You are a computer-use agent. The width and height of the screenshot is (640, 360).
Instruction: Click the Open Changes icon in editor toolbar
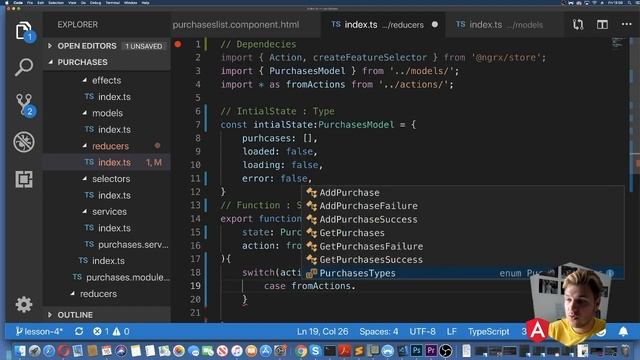tap(578, 24)
